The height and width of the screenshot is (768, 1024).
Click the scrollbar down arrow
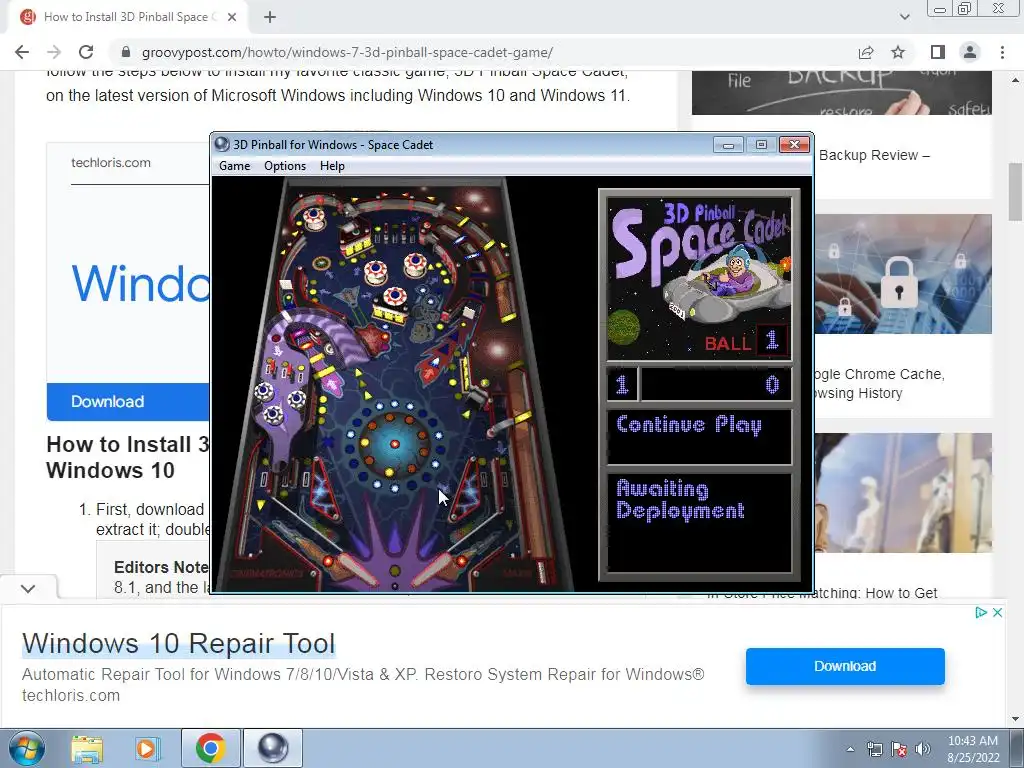click(1016, 719)
